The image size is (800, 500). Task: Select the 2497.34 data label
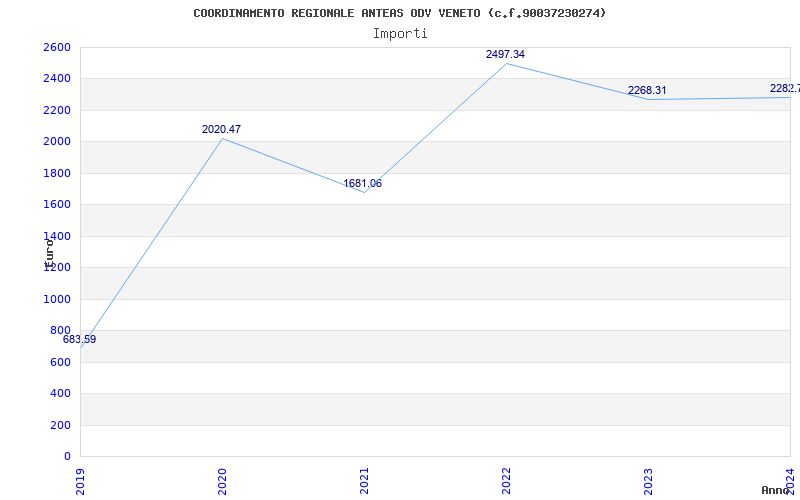pyautogui.click(x=506, y=55)
